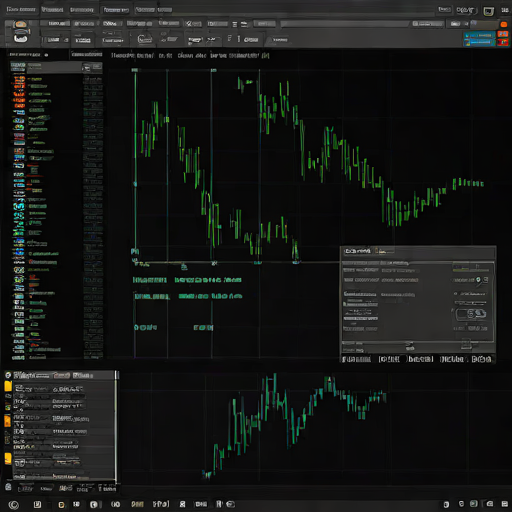
Task: Click the first yellow folder icon in bottom-left panel
Action: pyautogui.click(x=8, y=386)
